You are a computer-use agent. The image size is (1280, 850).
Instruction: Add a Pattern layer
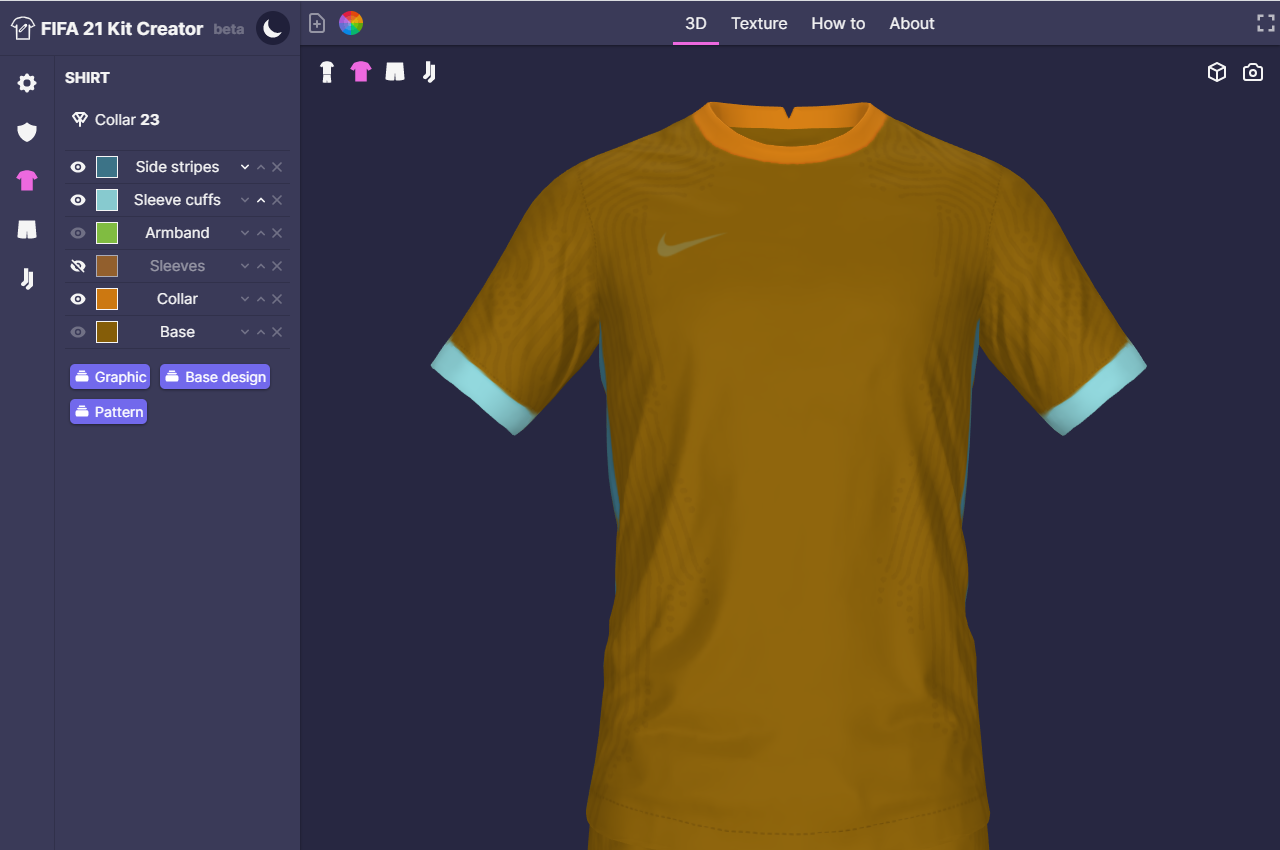(x=108, y=412)
